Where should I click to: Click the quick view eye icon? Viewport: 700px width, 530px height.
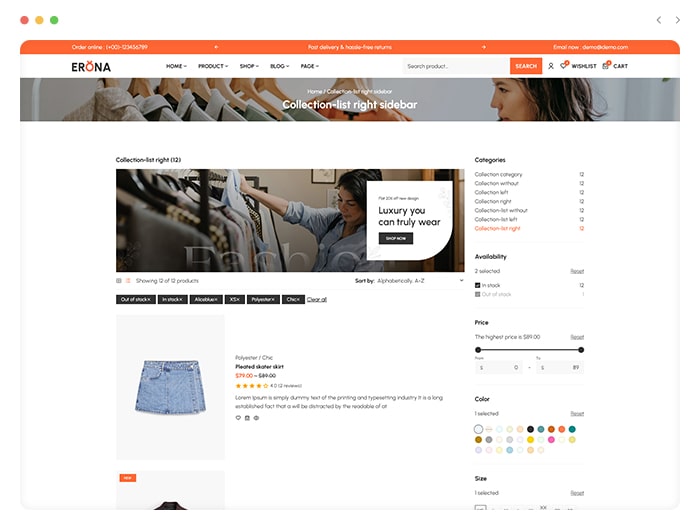(x=256, y=418)
